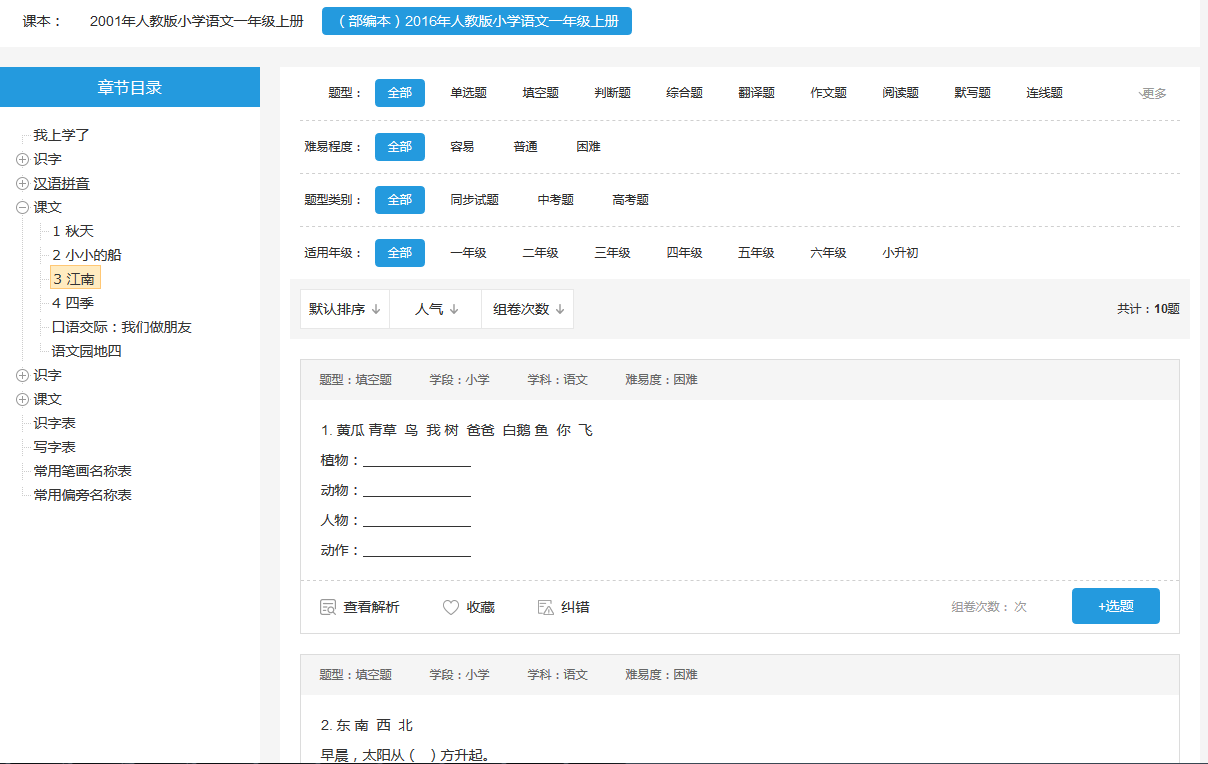Open 查看解析 for question 1
The width and height of the screenshot is (1208, 764).
[360, 607]
